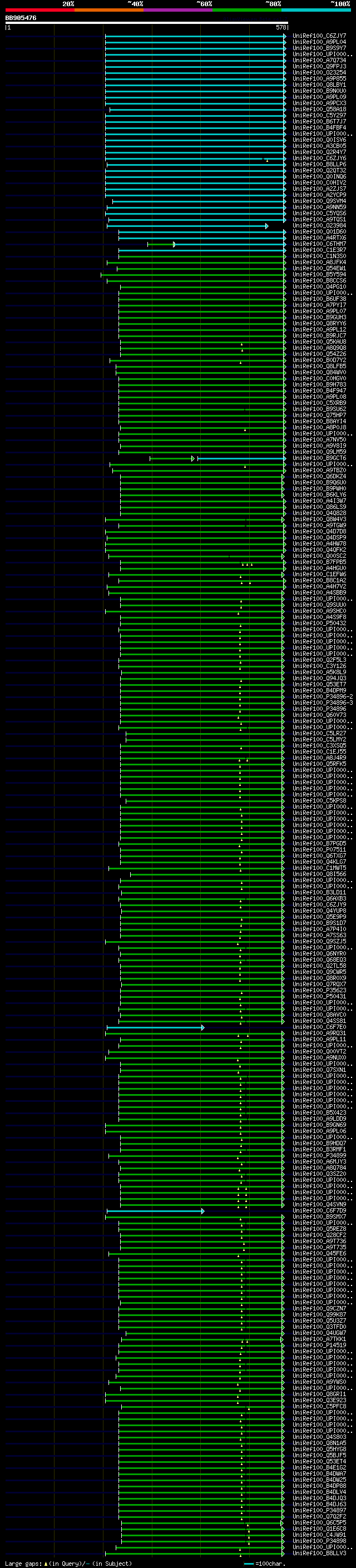Select the UniRef100_C5KPS8 label
The width and height of the screenshot is (356, 1568).
click(x=319, y=800)
